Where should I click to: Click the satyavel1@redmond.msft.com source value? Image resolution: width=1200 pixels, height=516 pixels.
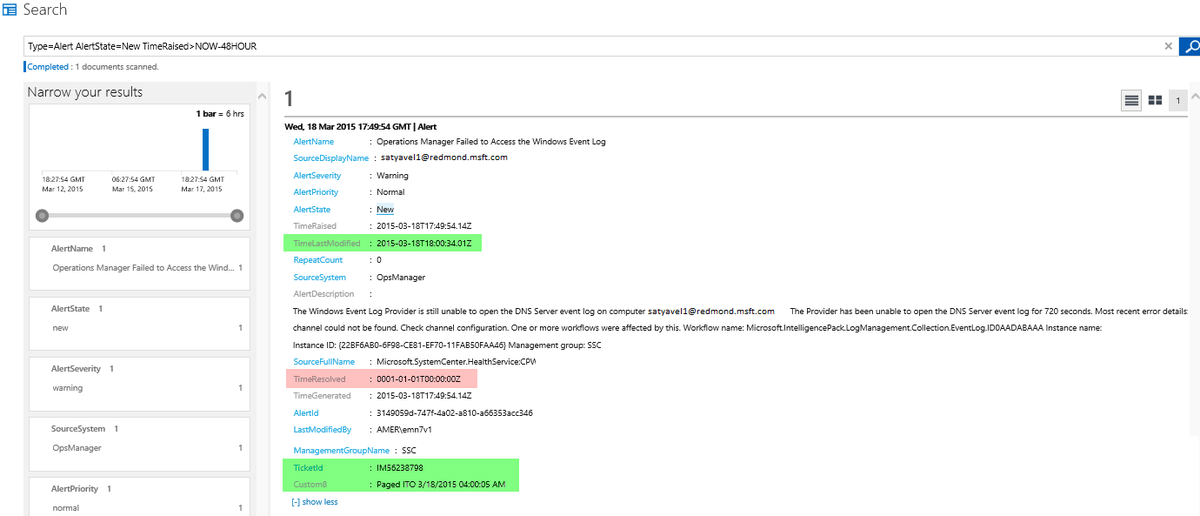445,158
